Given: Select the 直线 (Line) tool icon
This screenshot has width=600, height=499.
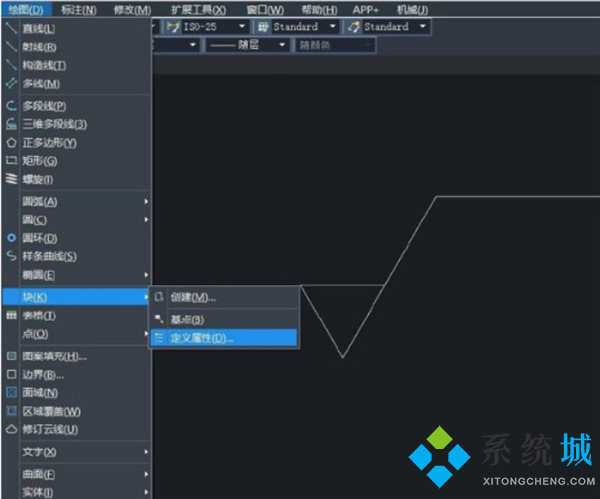Looking at the screenshot, I should click(x=11, y=29).
